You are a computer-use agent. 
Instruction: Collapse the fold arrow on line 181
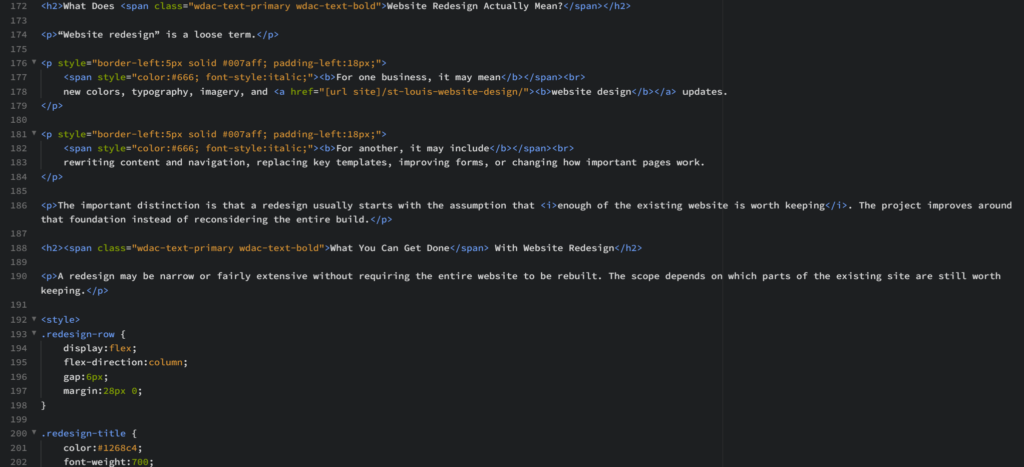tap(34, 135)
